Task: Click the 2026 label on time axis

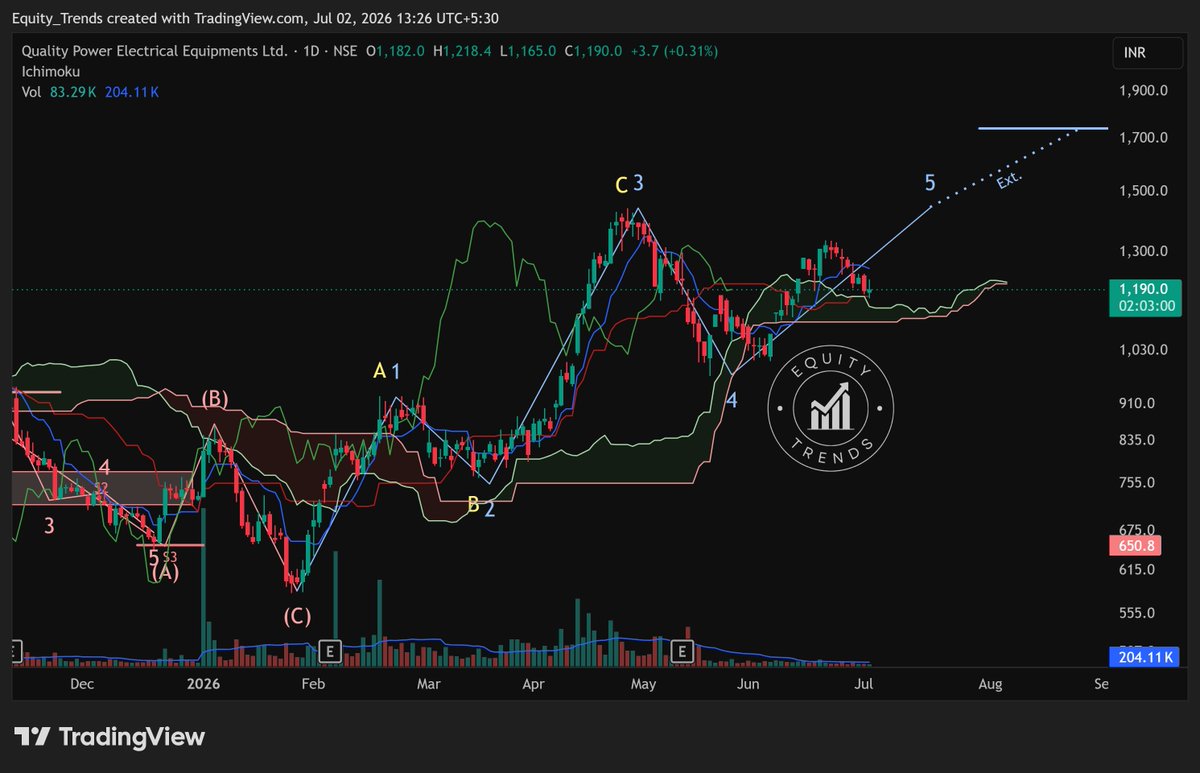Action: point(203,684)
